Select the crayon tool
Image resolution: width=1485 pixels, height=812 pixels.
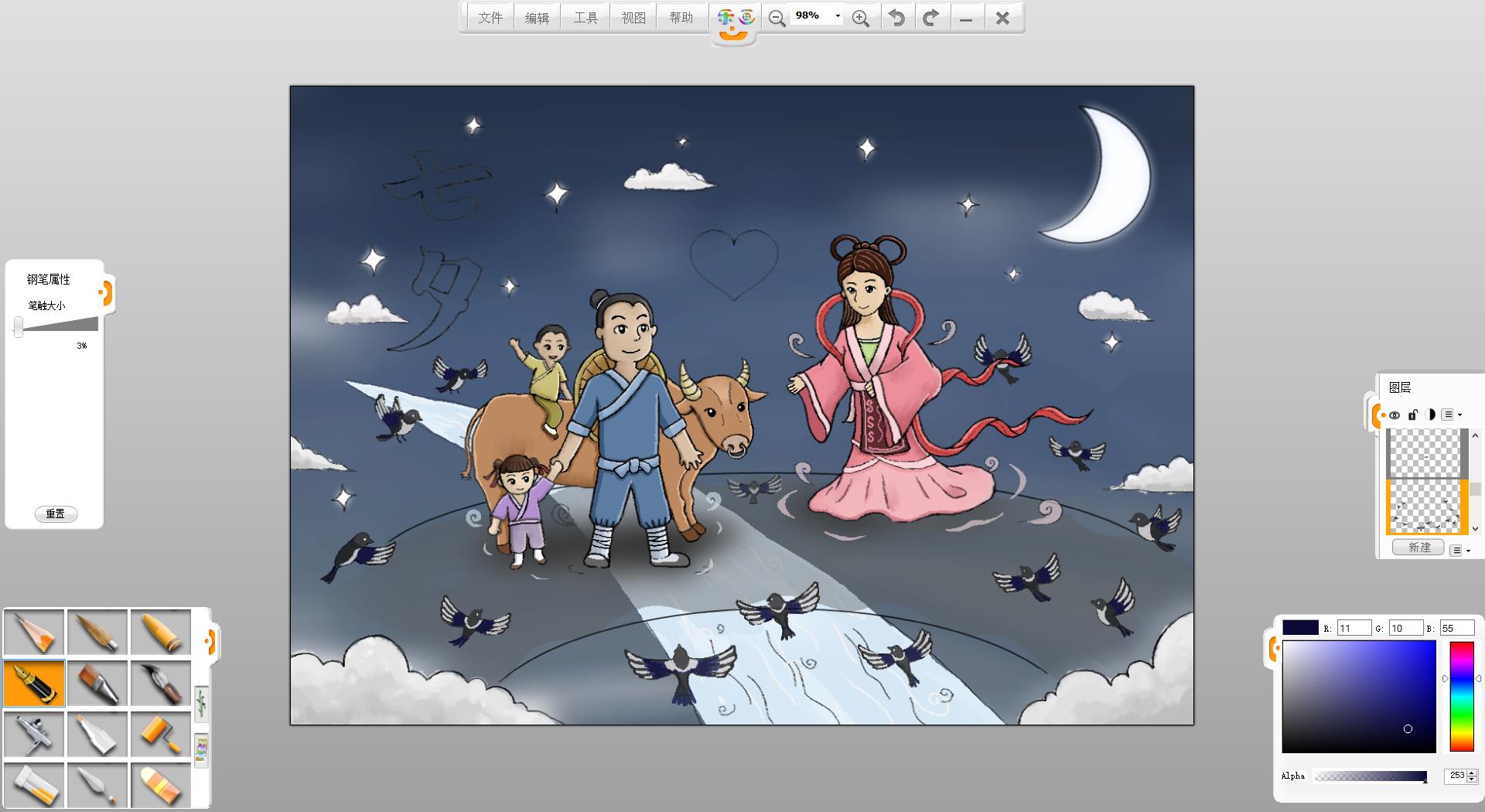pos(160,633)
